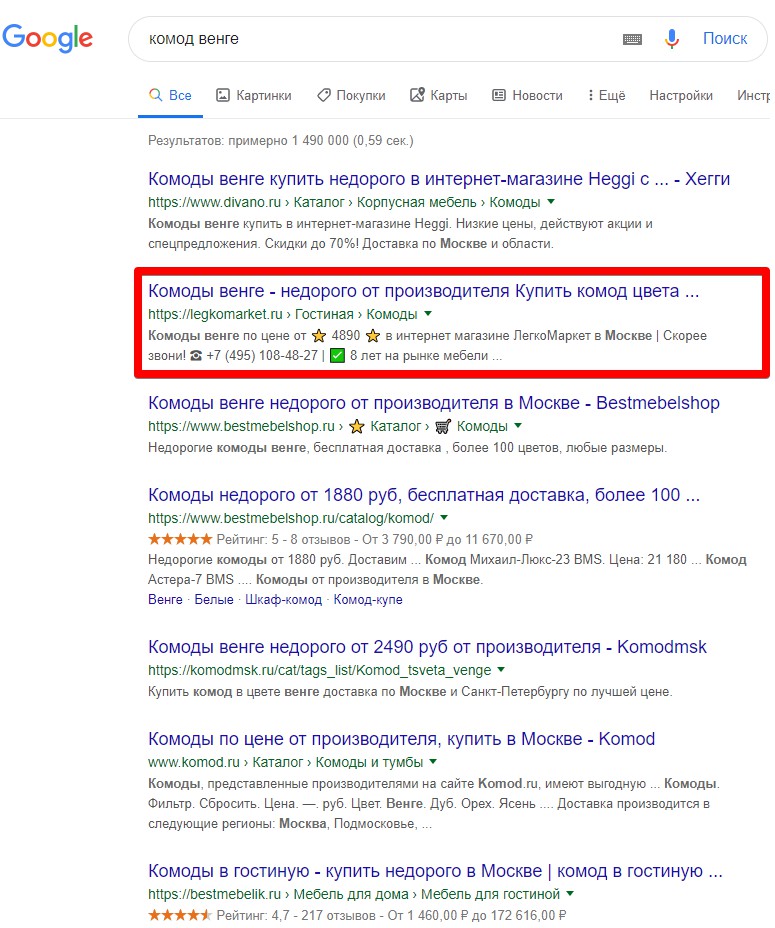
Task: Click www.komod.ru breadcrumb URL
Action: pos(194,762)
